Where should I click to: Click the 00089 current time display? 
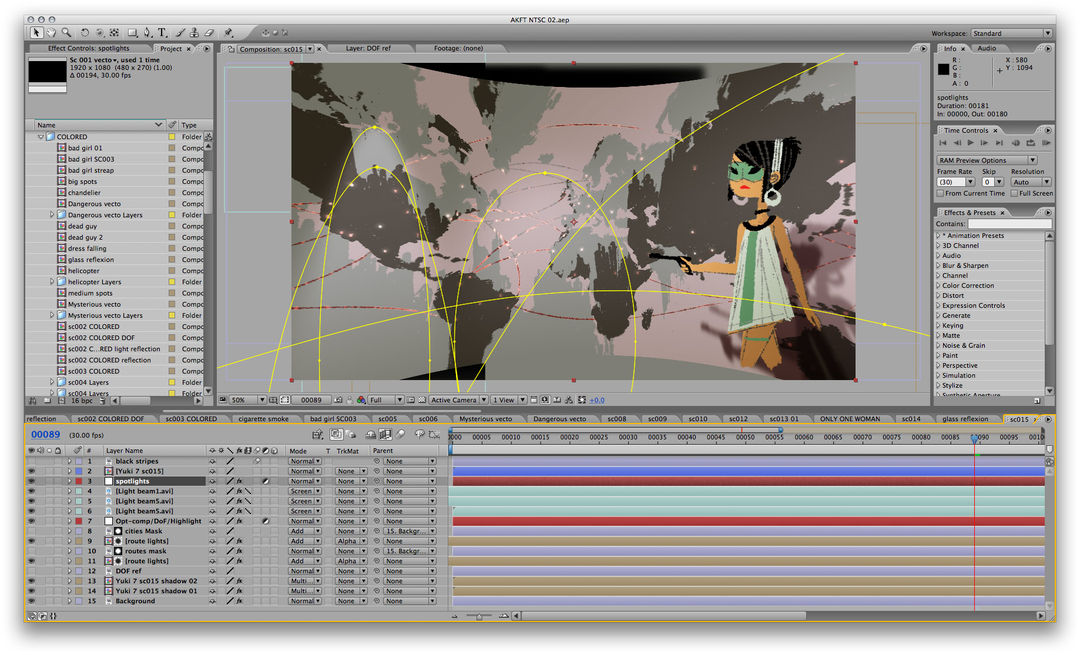[x=46, y=435]
